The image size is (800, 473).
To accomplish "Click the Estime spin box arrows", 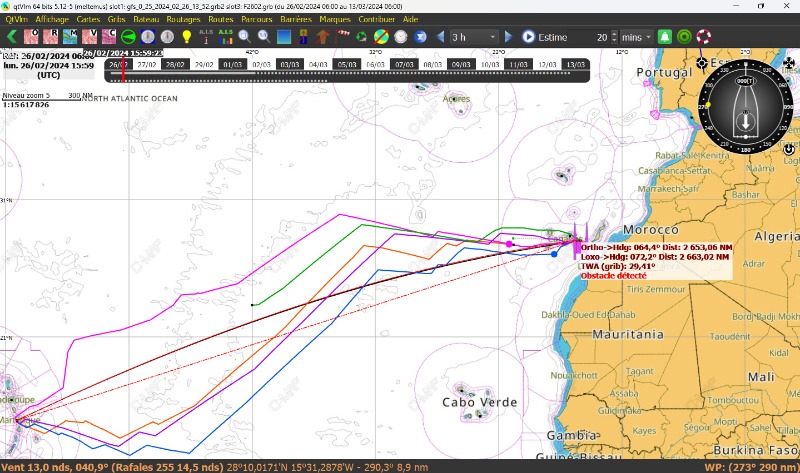I will coord(613,37).
